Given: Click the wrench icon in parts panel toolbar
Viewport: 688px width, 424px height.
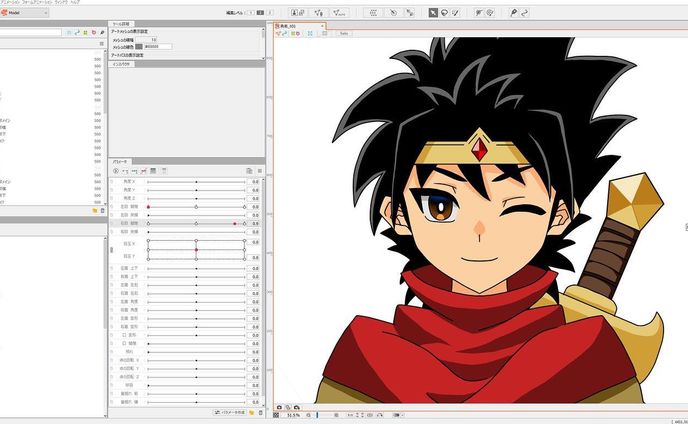Looking at the screenshot, I should pos(102,32).
